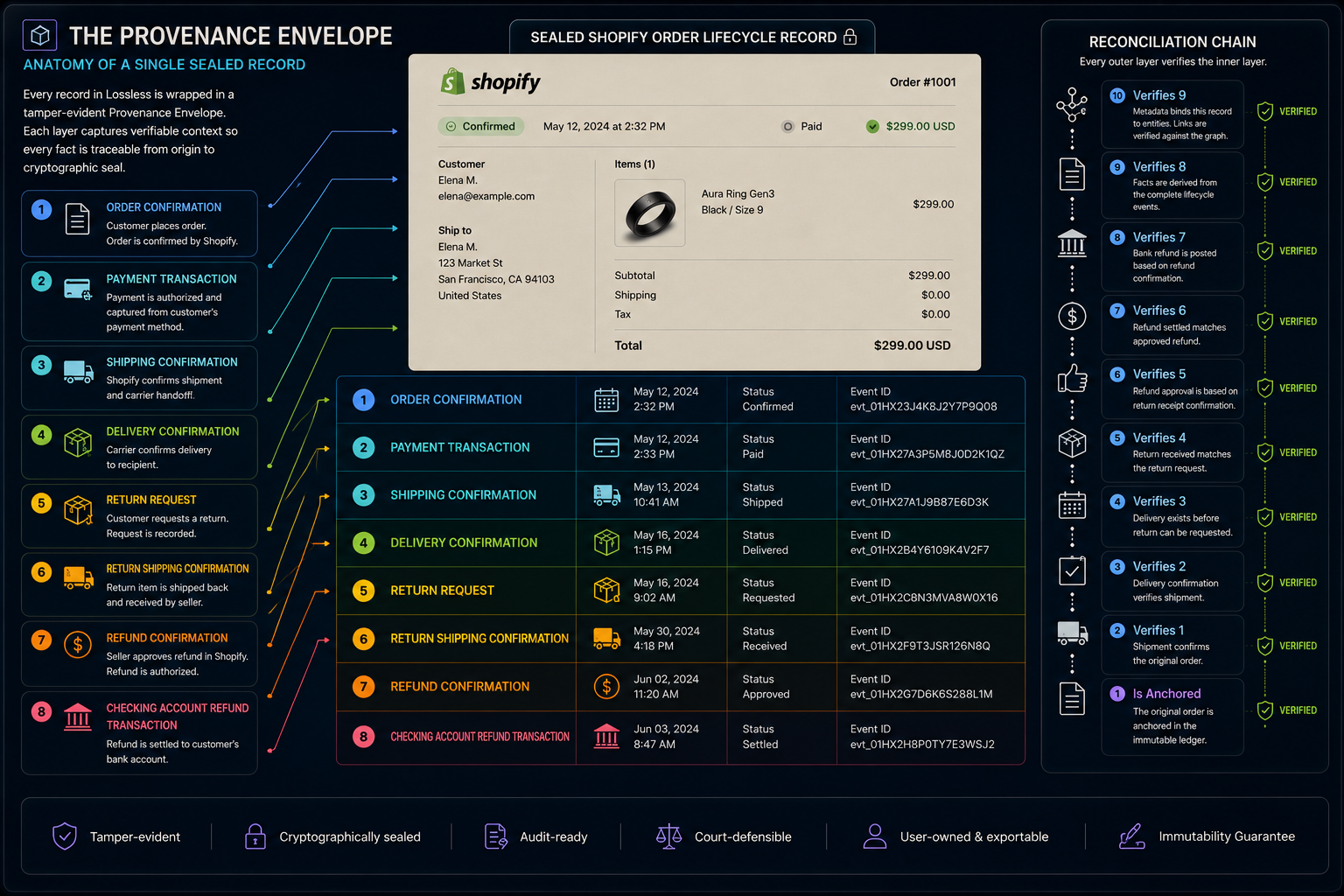Screen dimensions: 1344x896
Task: Click the email elena@example.com
Action: (x=486, y=196)
